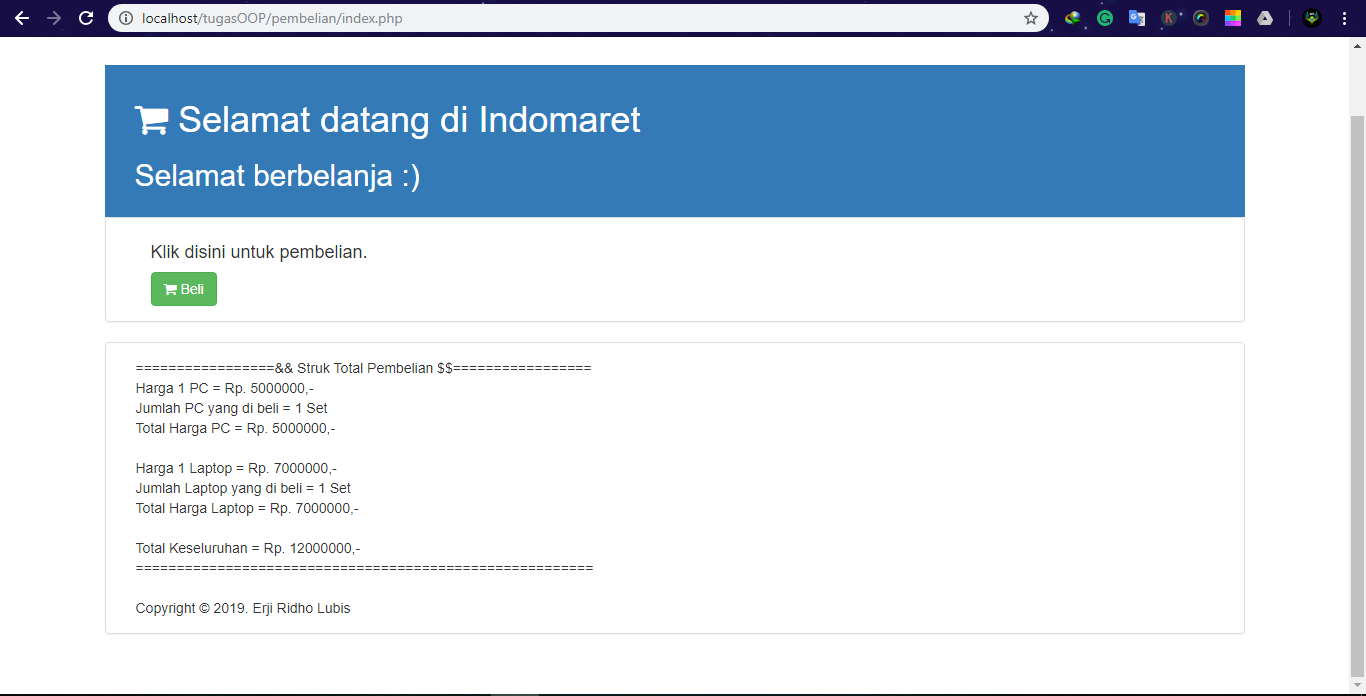Click 'Copyright © 2019. Erji Ridho Lubis'
Image resolution: width=1366 pixels, height=696 pixels.
pos(243,608)
